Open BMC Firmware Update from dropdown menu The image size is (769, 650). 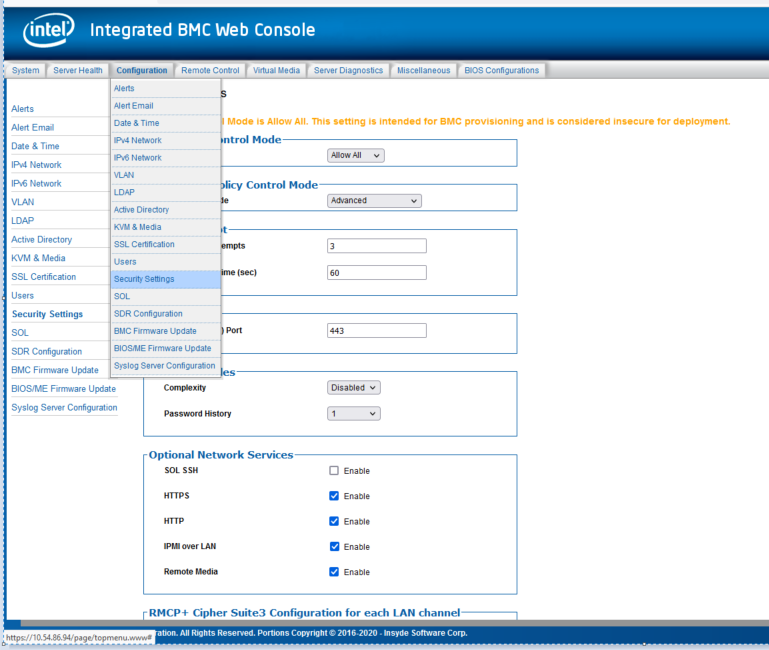point(166,331)
